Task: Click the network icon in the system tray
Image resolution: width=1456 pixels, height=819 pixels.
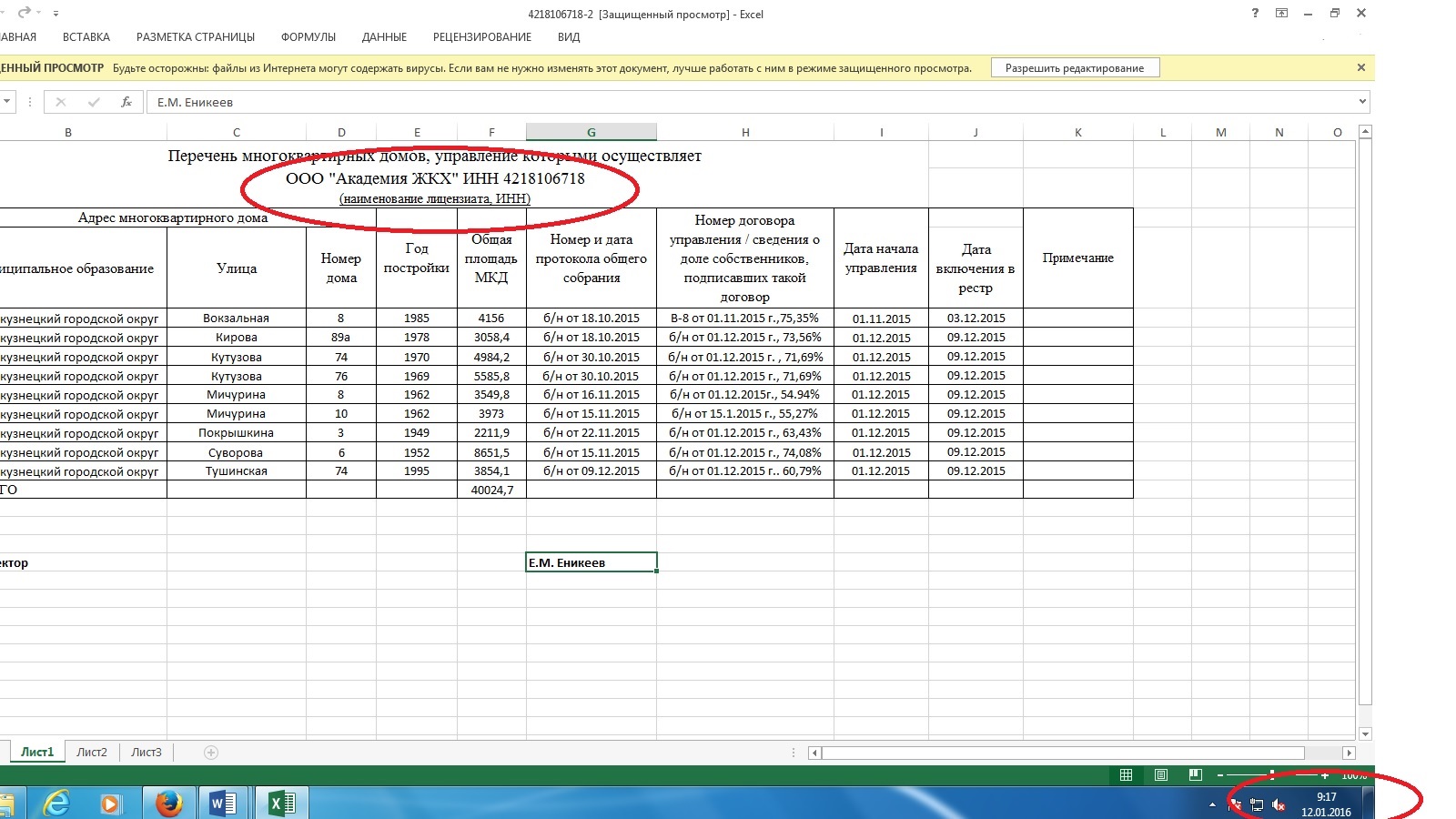Action: 1257,804
